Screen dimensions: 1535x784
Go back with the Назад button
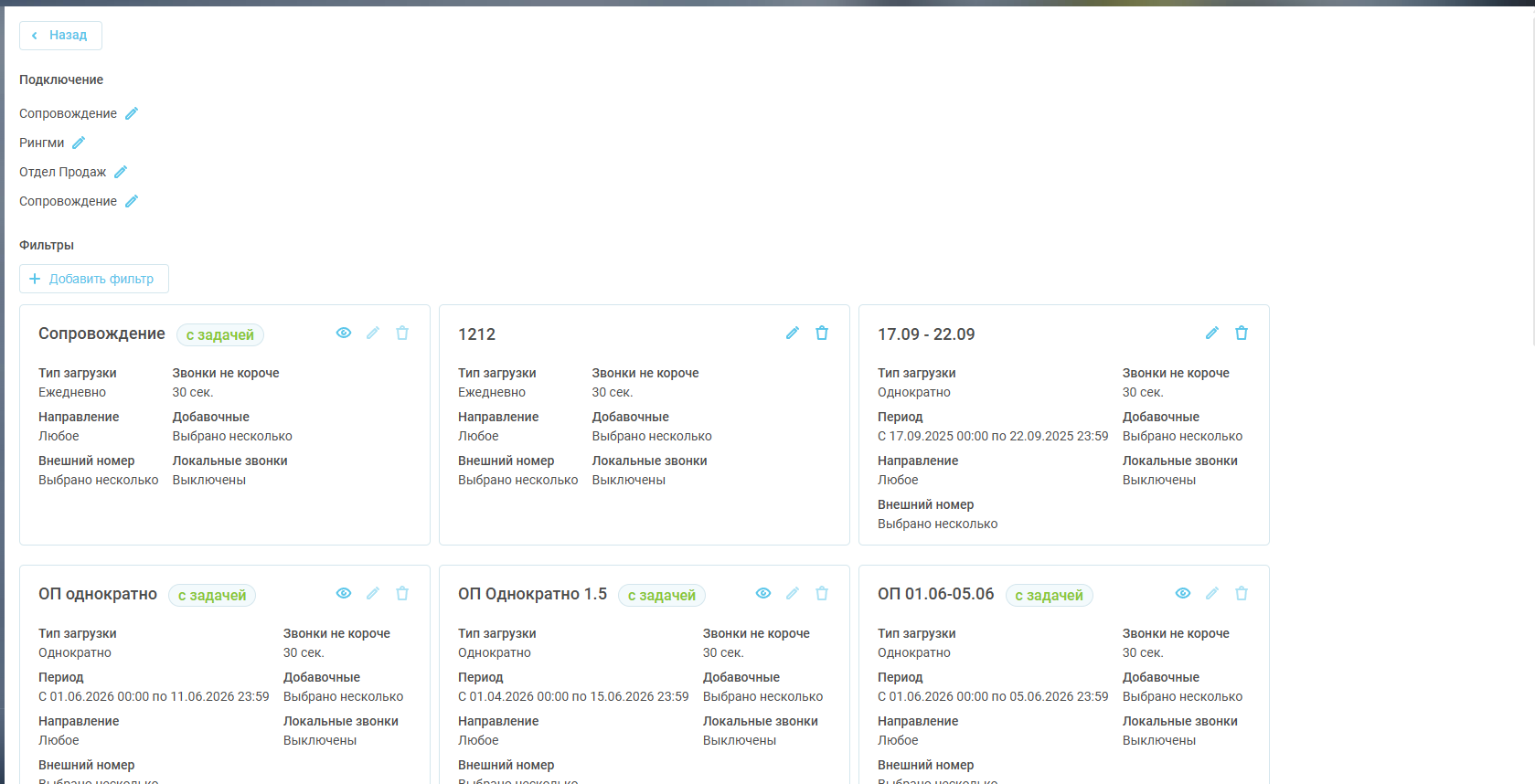(60, 36)
